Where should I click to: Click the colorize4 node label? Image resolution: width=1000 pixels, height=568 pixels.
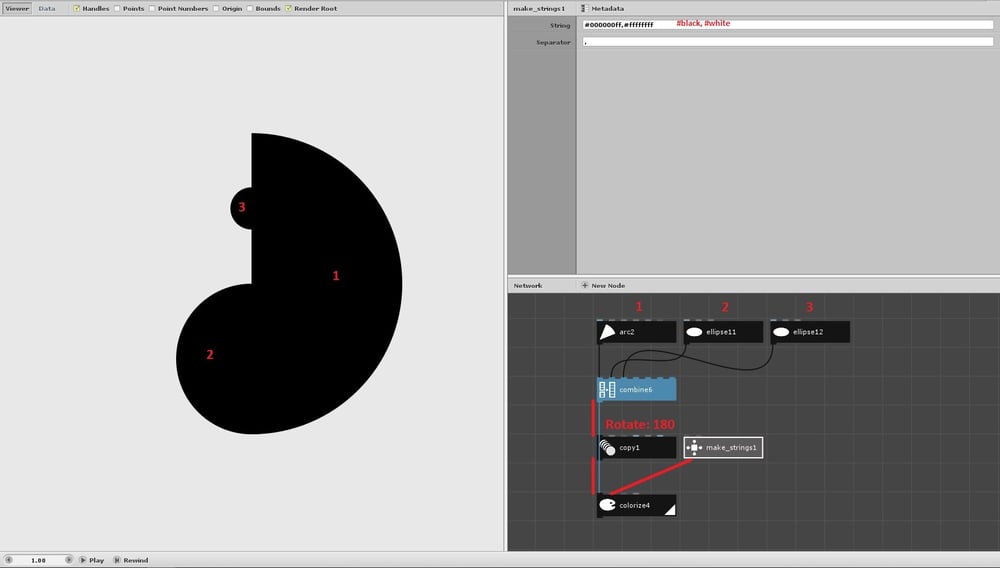coord(635,506)
